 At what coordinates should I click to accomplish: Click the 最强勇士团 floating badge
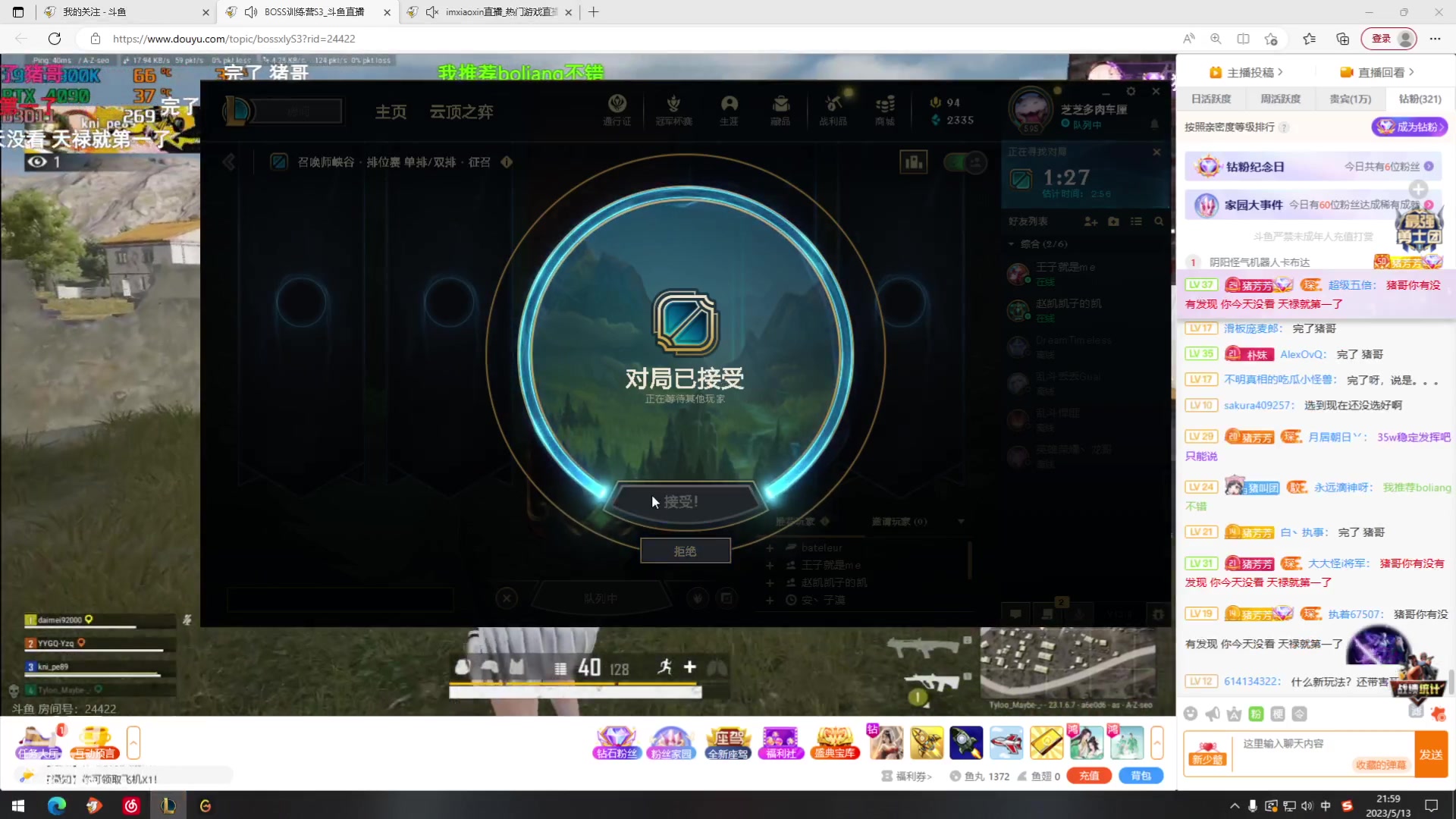(x=1420, y=230)
